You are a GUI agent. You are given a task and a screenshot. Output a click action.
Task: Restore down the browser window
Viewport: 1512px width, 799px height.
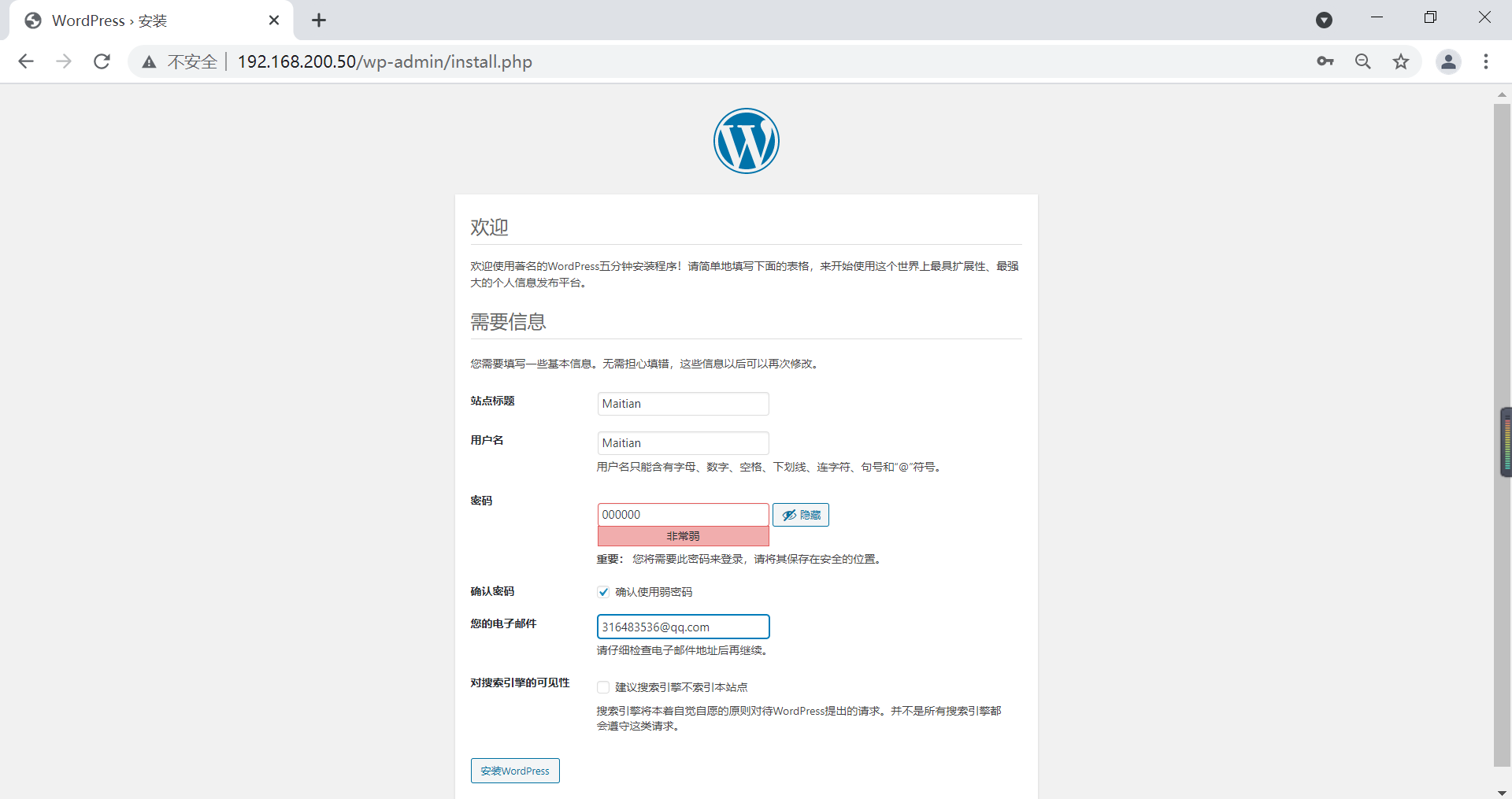click(x=1430, y=17)
